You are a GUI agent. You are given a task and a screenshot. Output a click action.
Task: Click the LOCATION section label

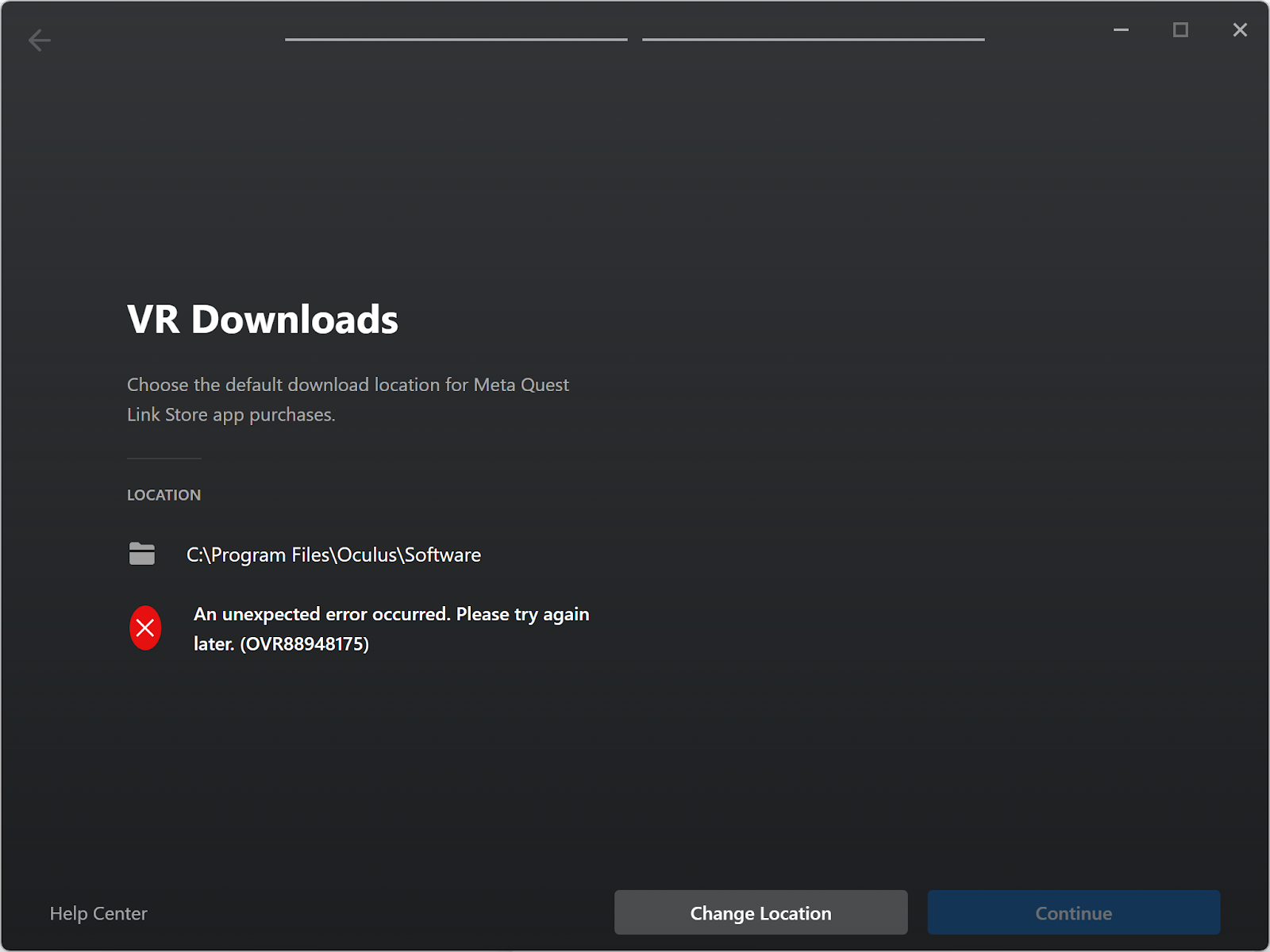[x=164, y=495]
